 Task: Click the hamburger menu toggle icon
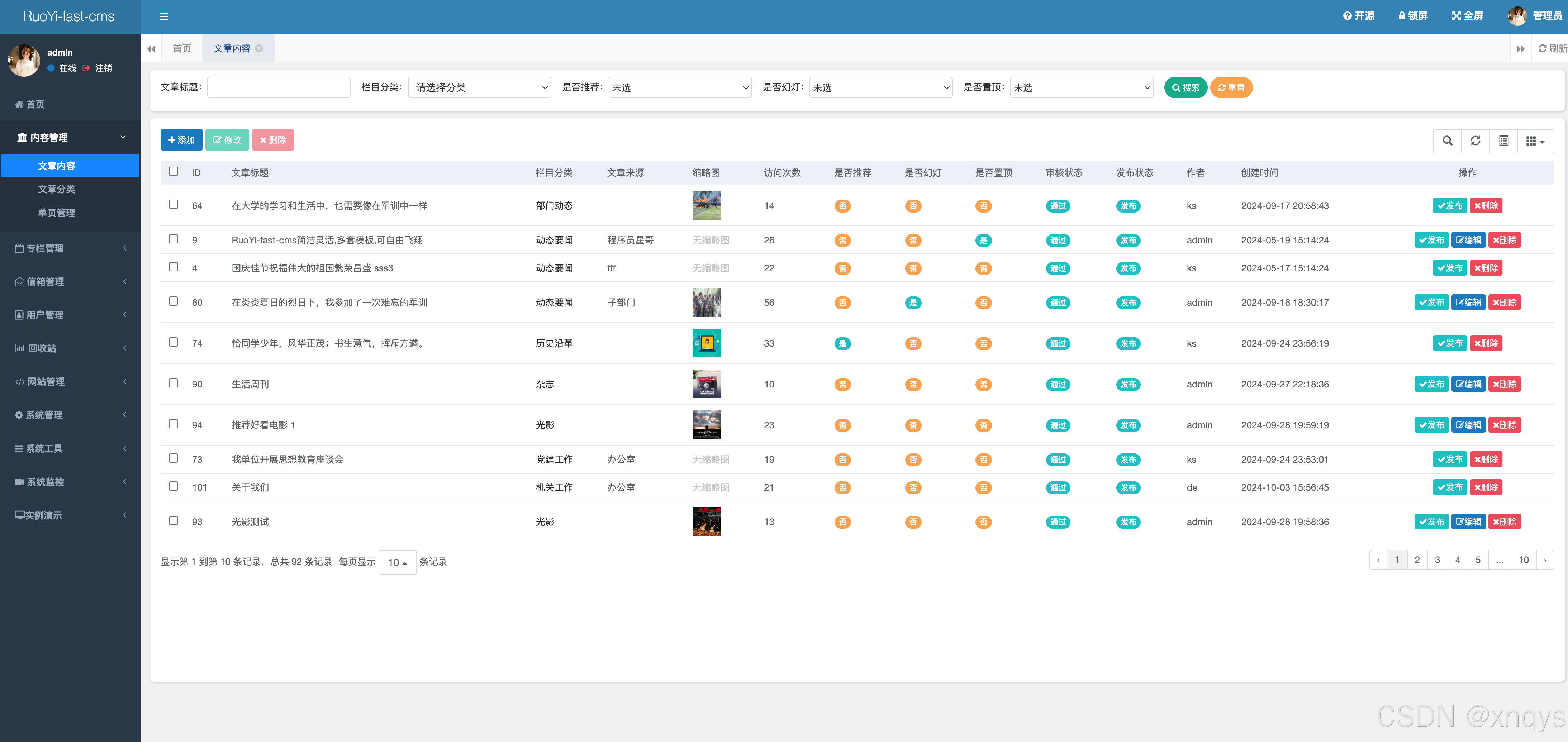click(164, 16)
